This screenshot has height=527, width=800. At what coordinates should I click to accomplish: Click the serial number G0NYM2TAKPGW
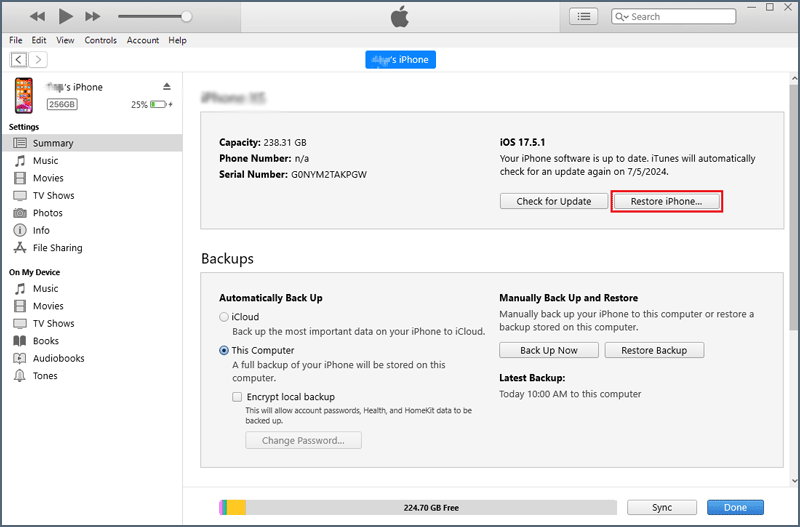click(329, 174)
